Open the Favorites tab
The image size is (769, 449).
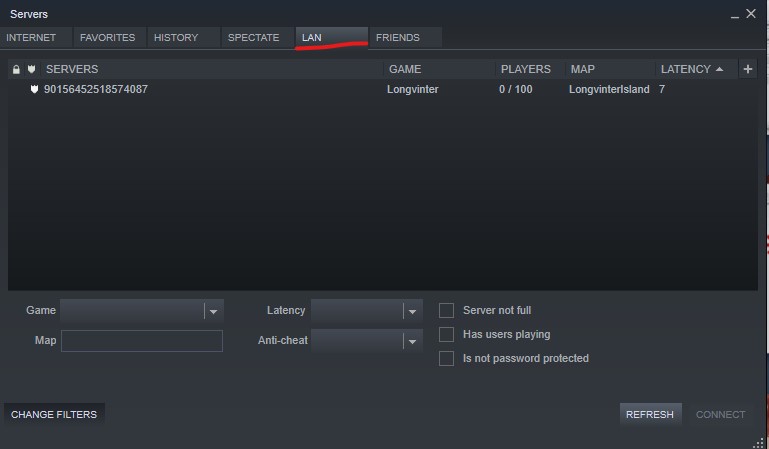click(108, 38)
